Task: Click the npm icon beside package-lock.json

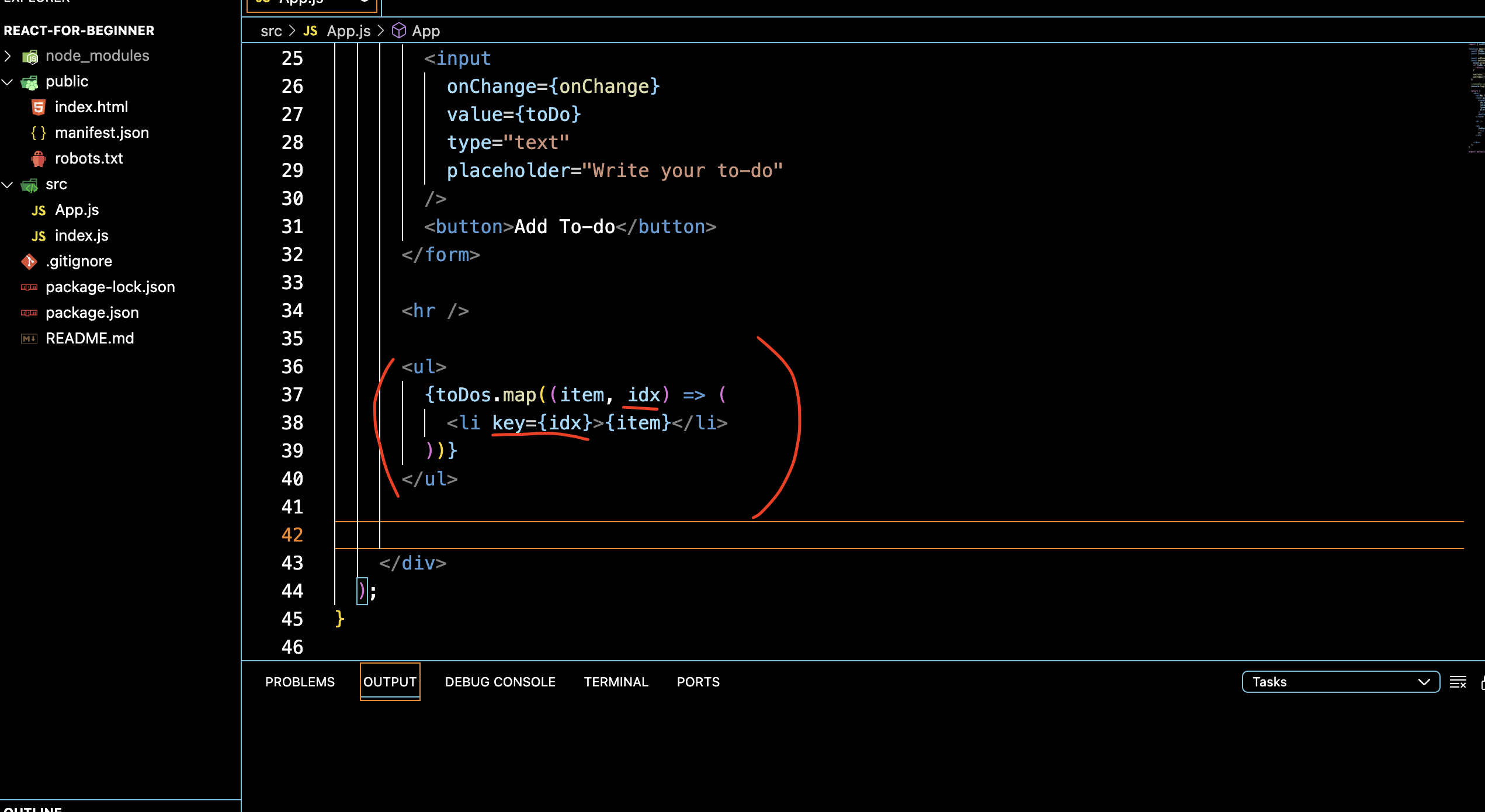Action: point(29,287)
